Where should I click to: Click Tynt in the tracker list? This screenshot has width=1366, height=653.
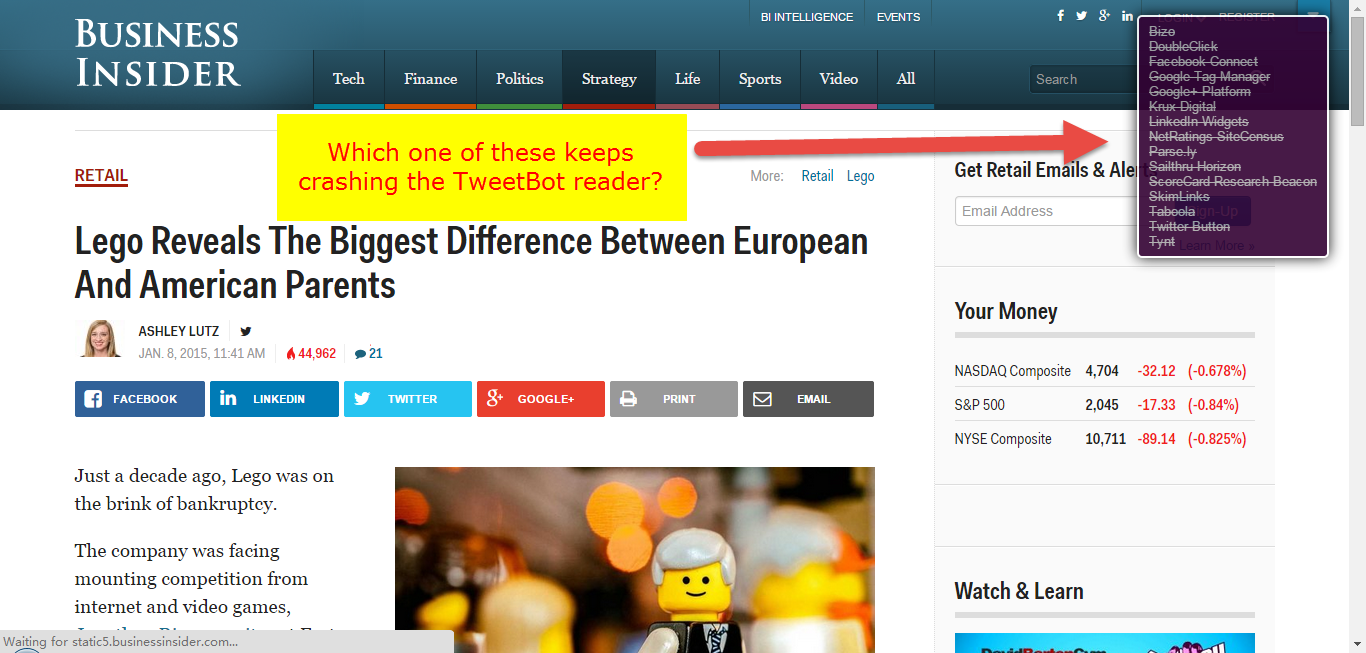pyautogui.click(x=1162, y=242)
